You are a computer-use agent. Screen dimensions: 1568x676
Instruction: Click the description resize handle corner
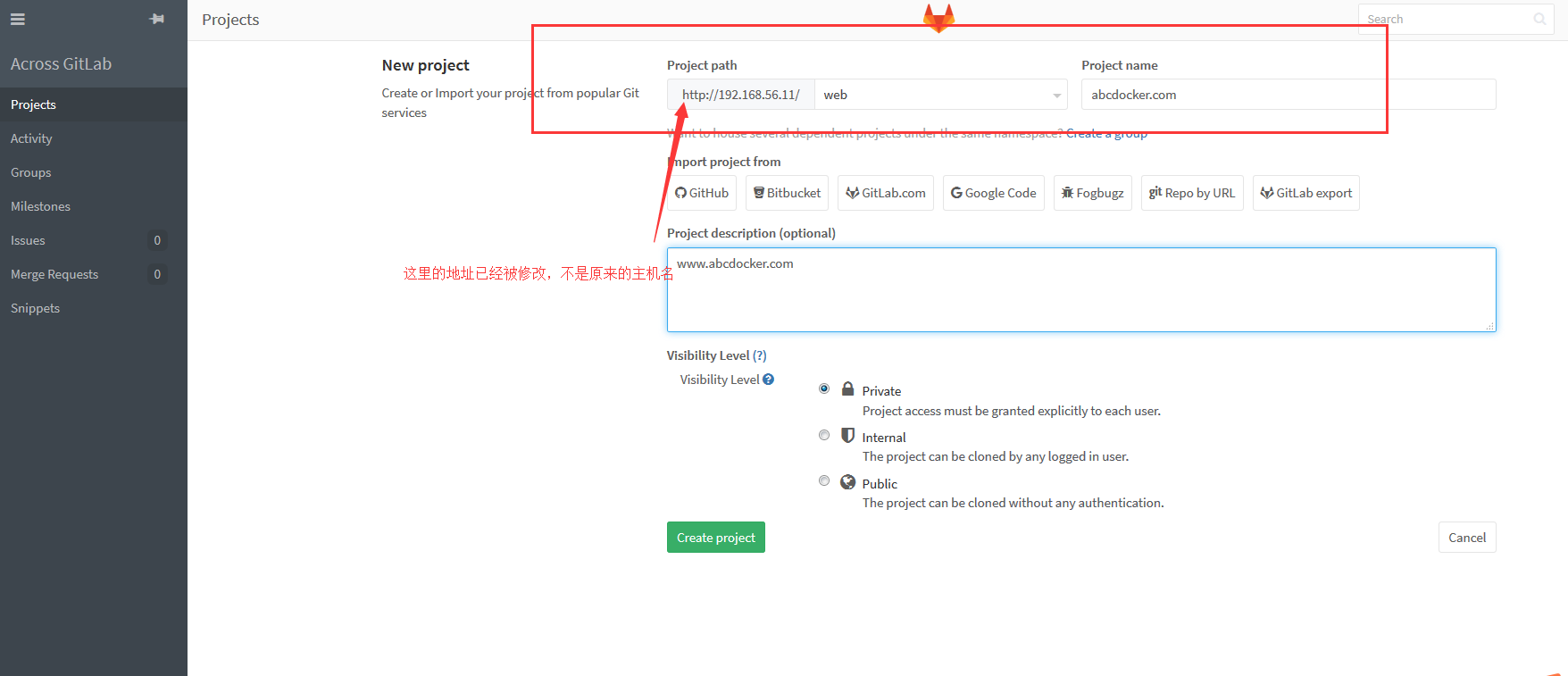(x=1489, y=326)
